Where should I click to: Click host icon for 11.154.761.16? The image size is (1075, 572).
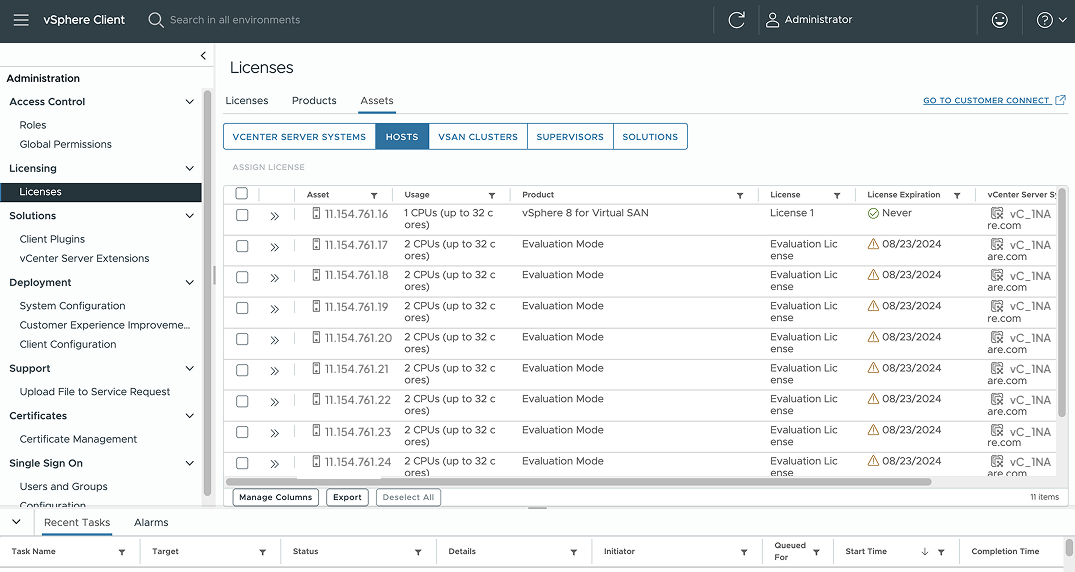tap(316, 213)
